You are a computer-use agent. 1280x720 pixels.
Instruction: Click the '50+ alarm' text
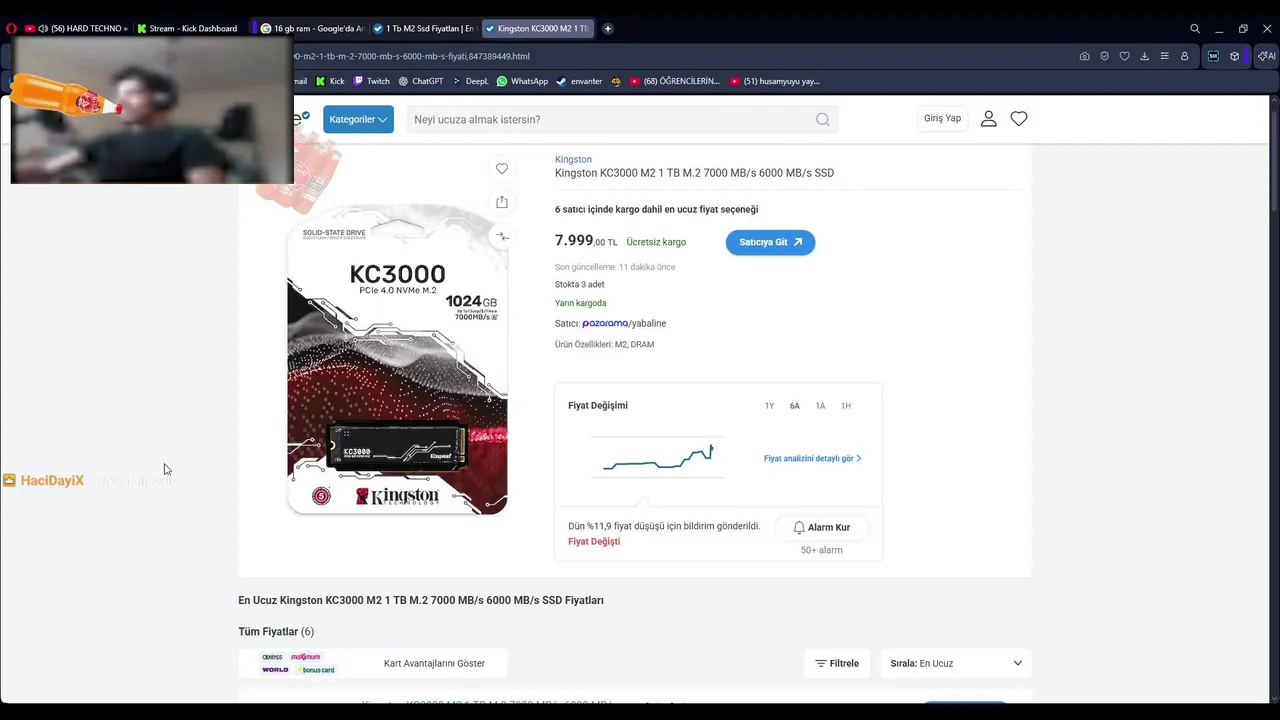coord(821,550)
